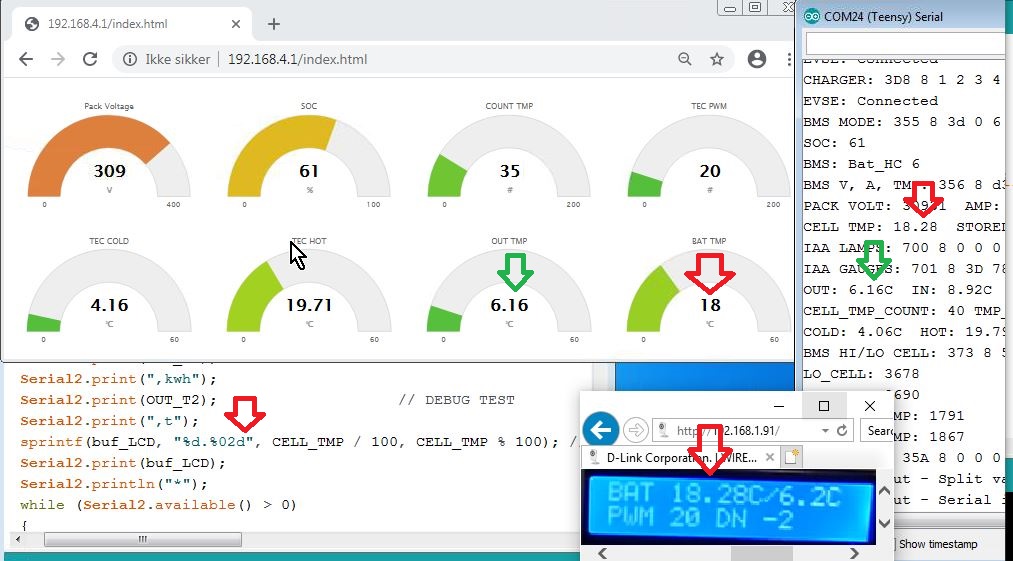This screenshot has width=1013, height=561.
Task: Click the Internet Explorer Search box
Action: click(877, 430)
